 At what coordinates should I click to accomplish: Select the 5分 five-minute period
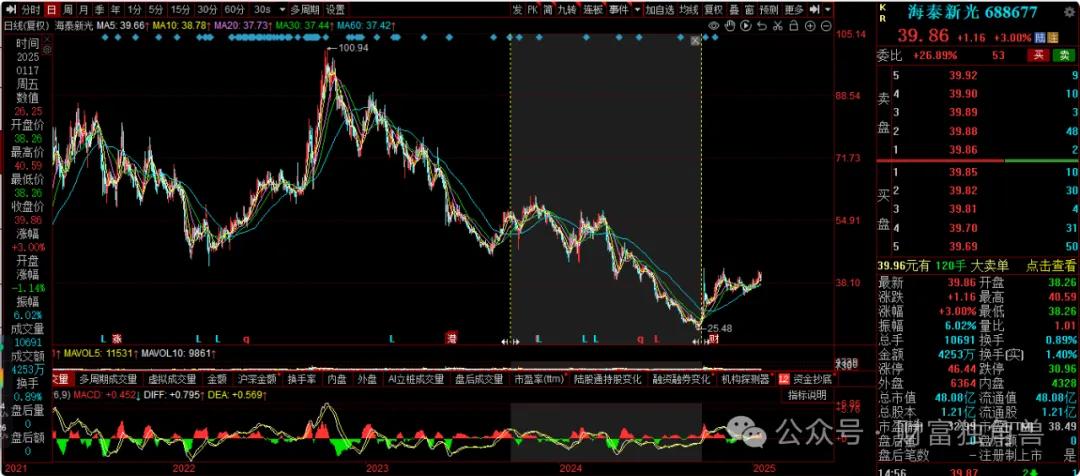[x=156, y=10]
